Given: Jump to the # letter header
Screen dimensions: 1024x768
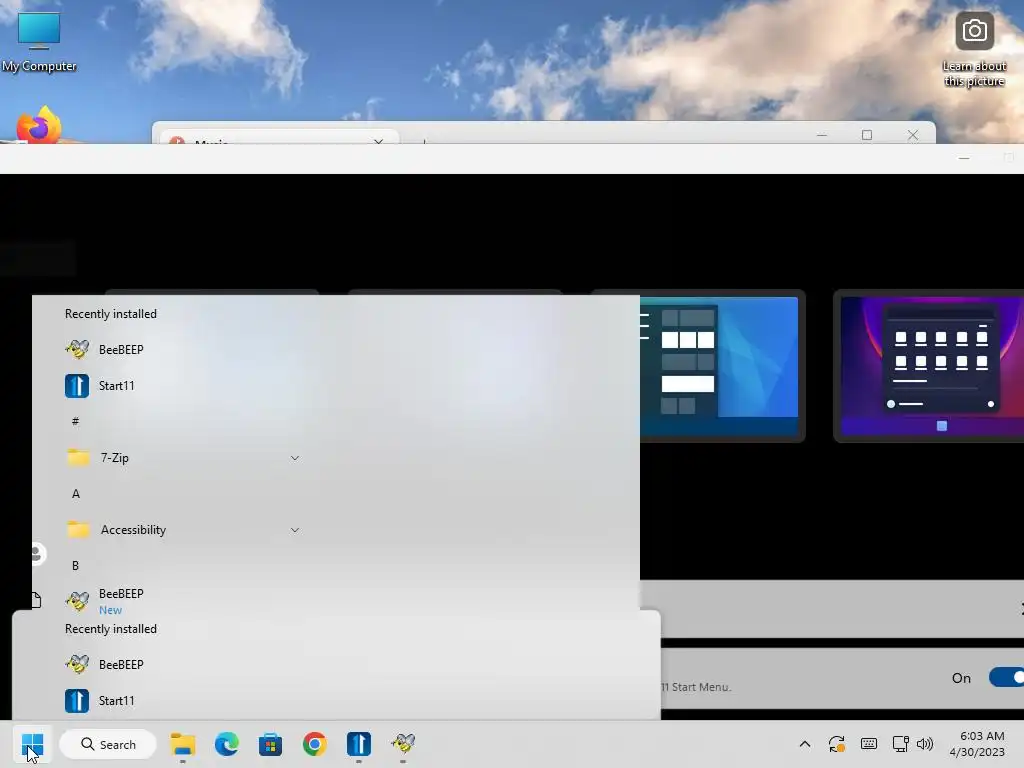Looking at the screenshot, I should click(75, 422).
